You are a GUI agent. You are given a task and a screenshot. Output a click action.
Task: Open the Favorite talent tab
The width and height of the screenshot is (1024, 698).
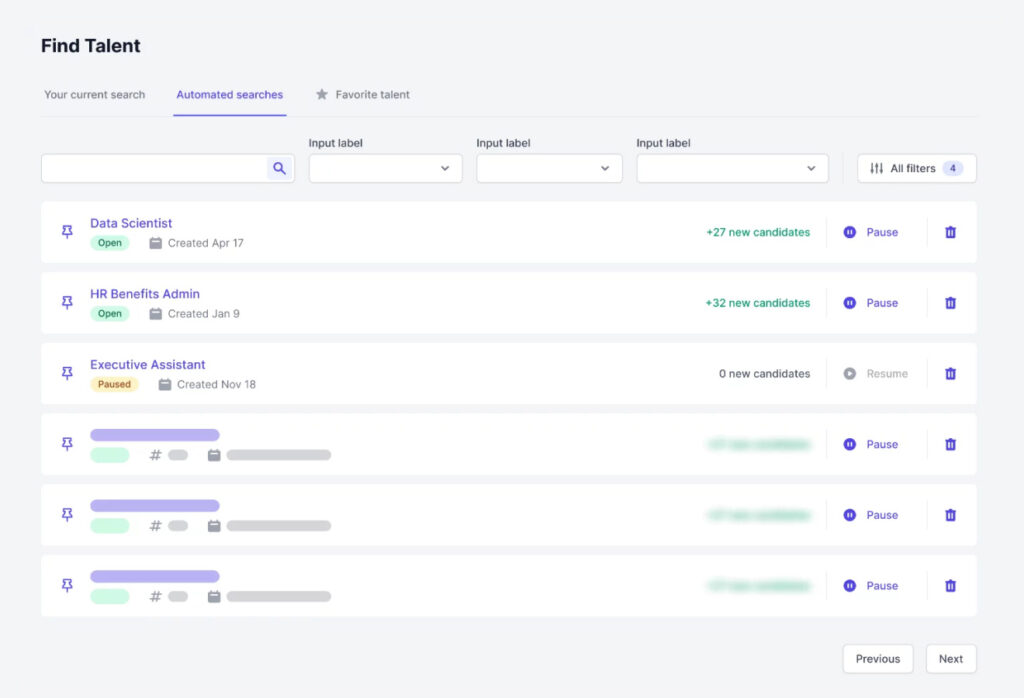pyautogui.click(x=363, y=95)
